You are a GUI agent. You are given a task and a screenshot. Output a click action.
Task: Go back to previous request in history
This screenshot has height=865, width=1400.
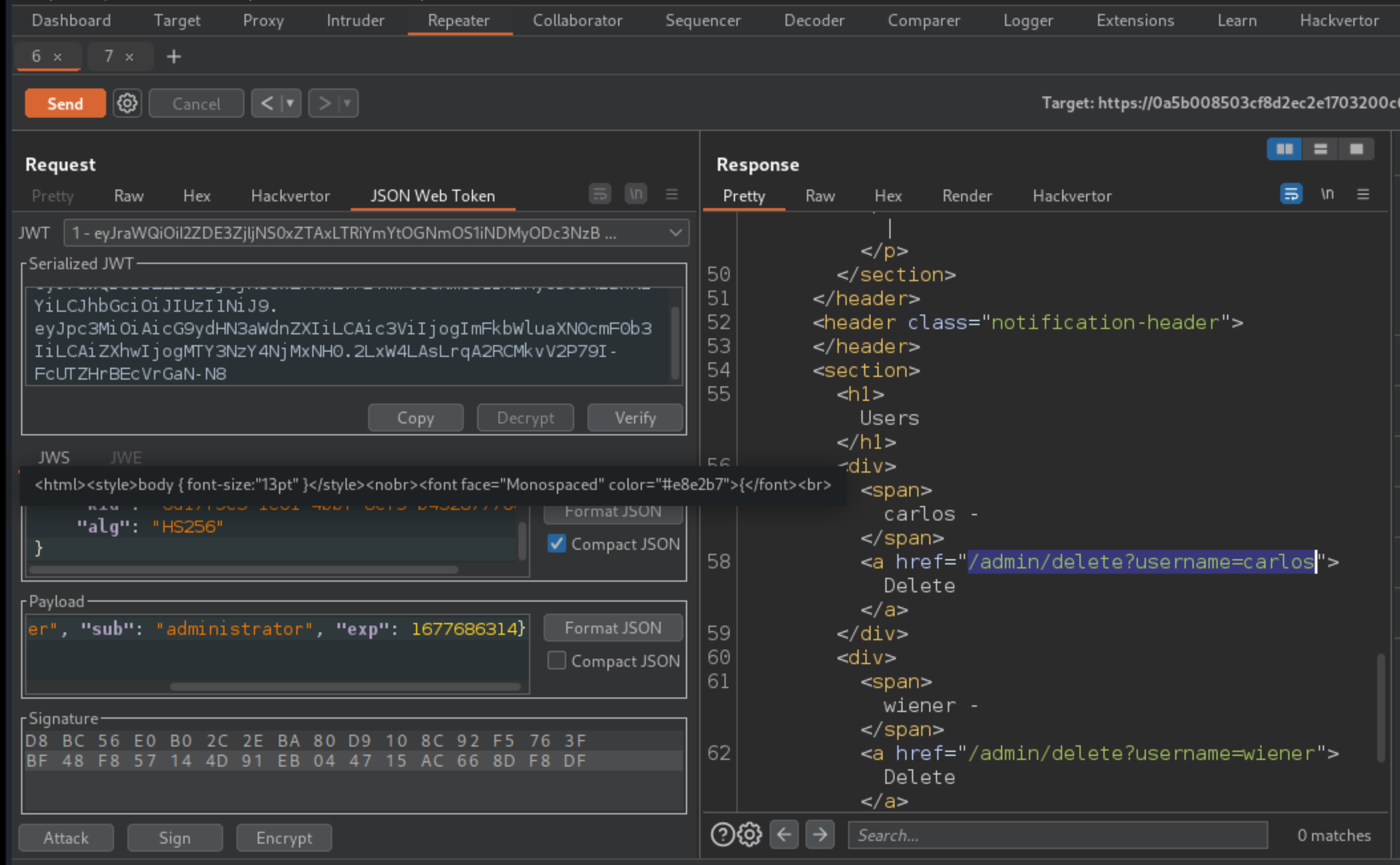coord(266,103)
